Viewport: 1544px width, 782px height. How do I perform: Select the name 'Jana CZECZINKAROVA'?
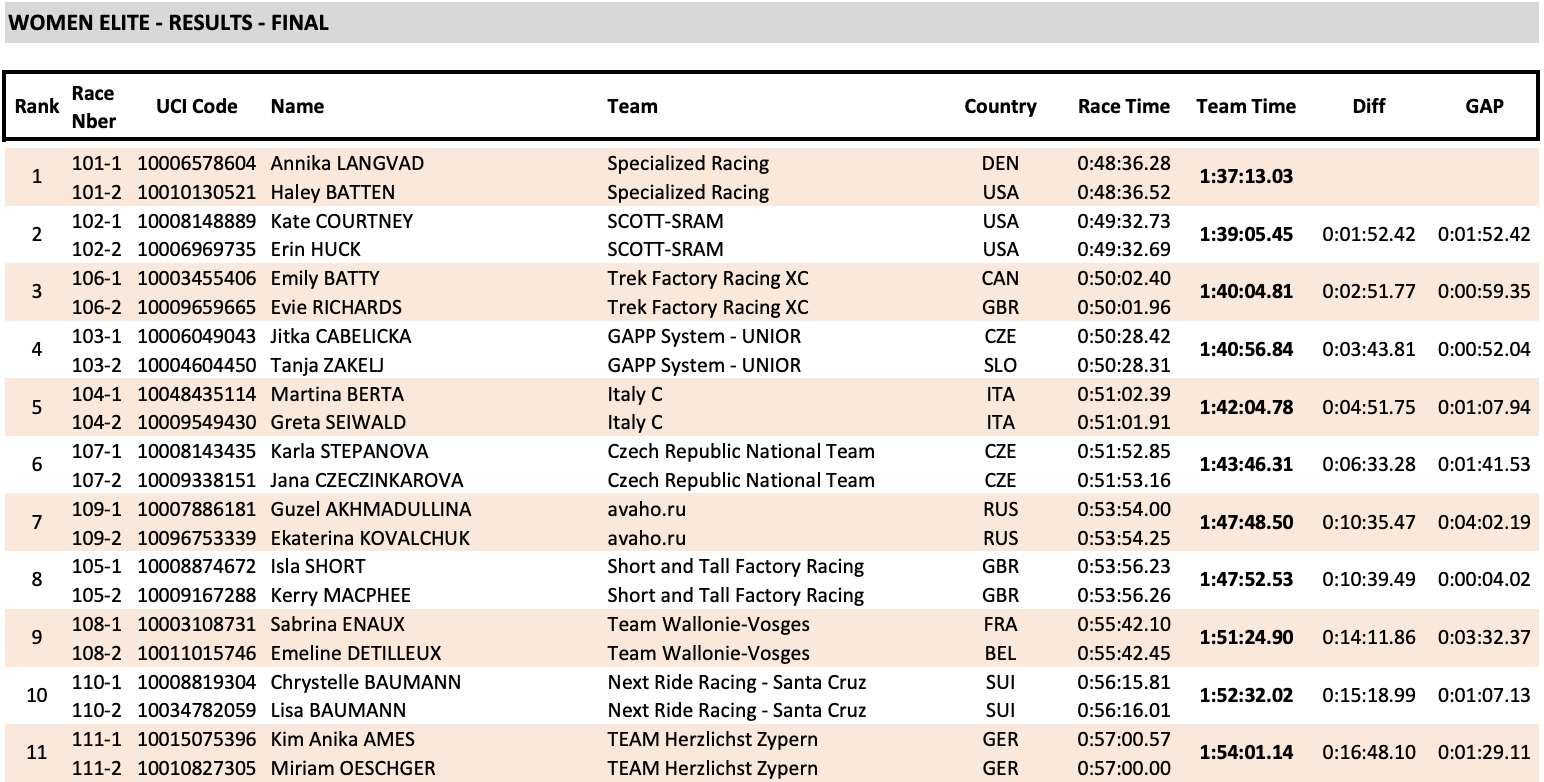point(367,480)
